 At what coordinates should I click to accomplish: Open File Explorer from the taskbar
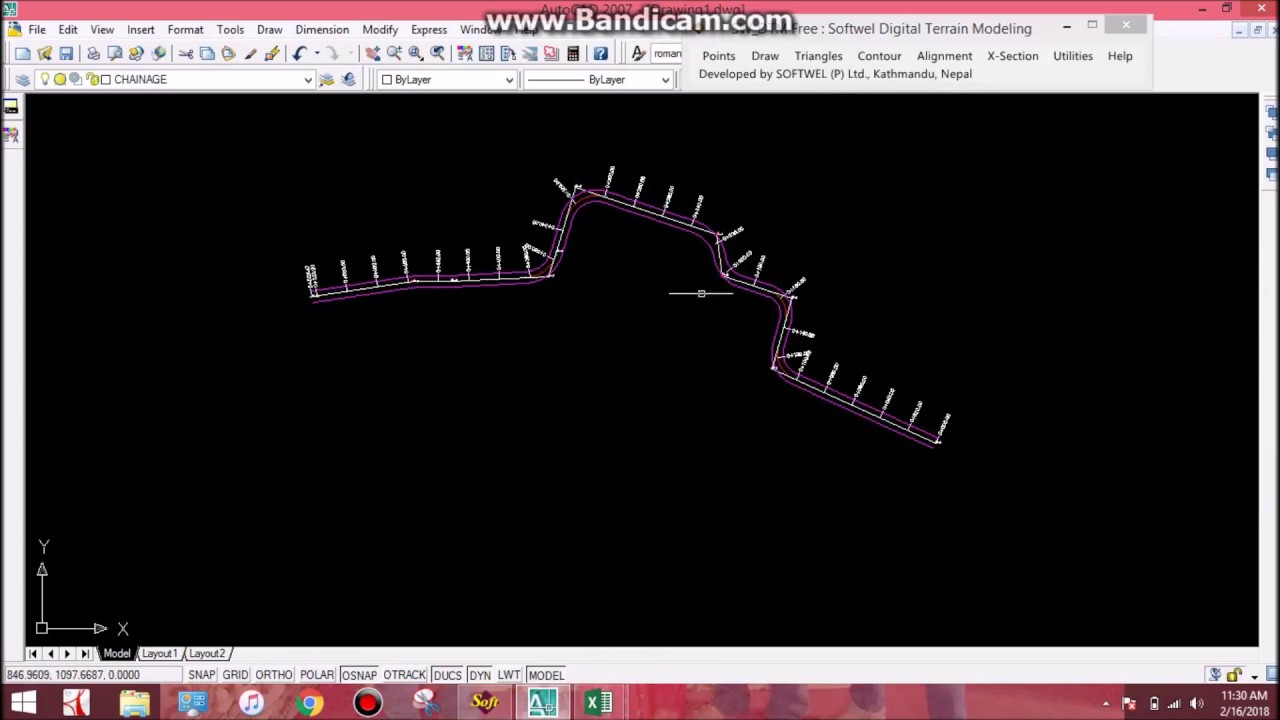point(135,703)
